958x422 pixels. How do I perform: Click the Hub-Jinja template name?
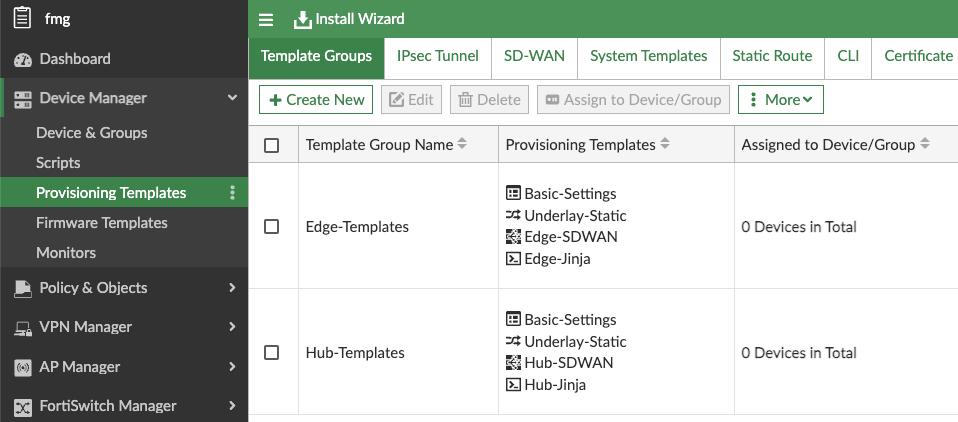(x=555, y=384)
